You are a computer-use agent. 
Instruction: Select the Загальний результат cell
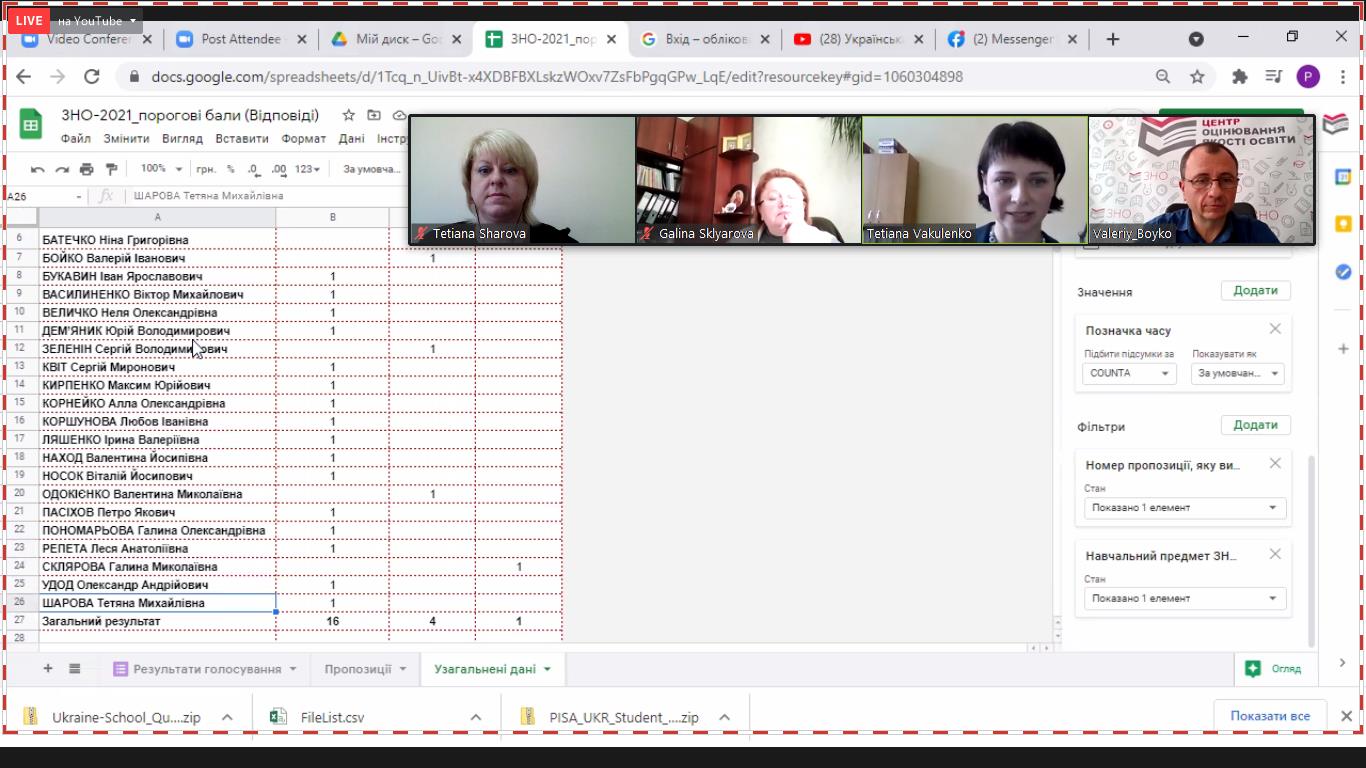click(157, 621)
